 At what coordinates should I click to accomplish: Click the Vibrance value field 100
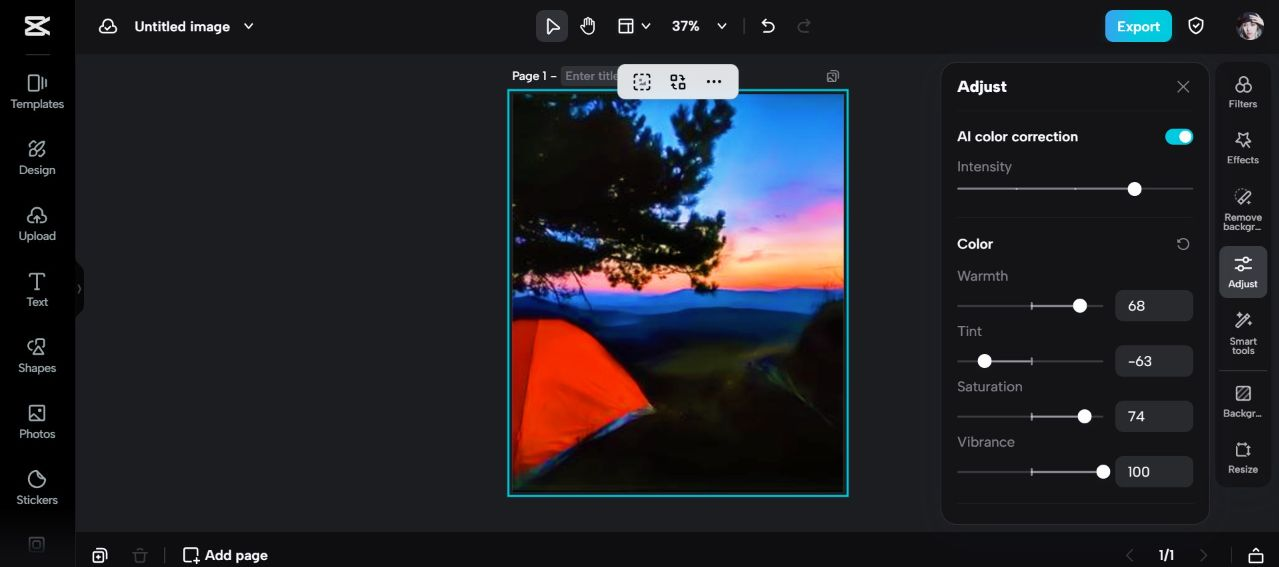pos(1154,471)
